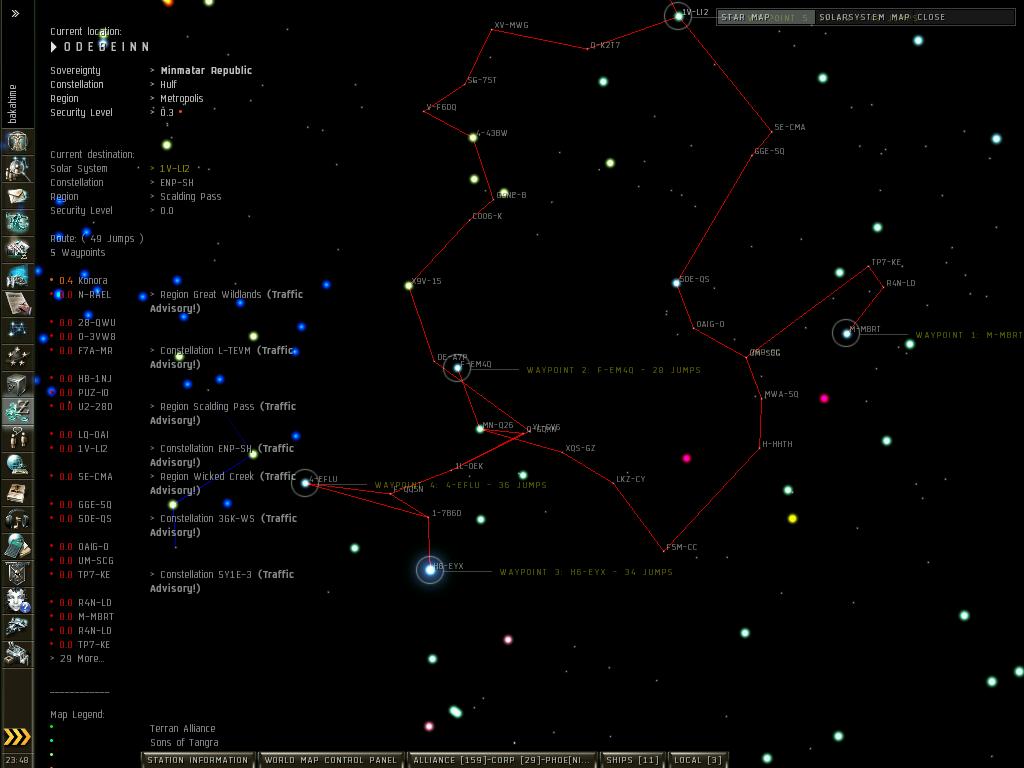Open the World Map Control Panel tab

pos(330,760)
